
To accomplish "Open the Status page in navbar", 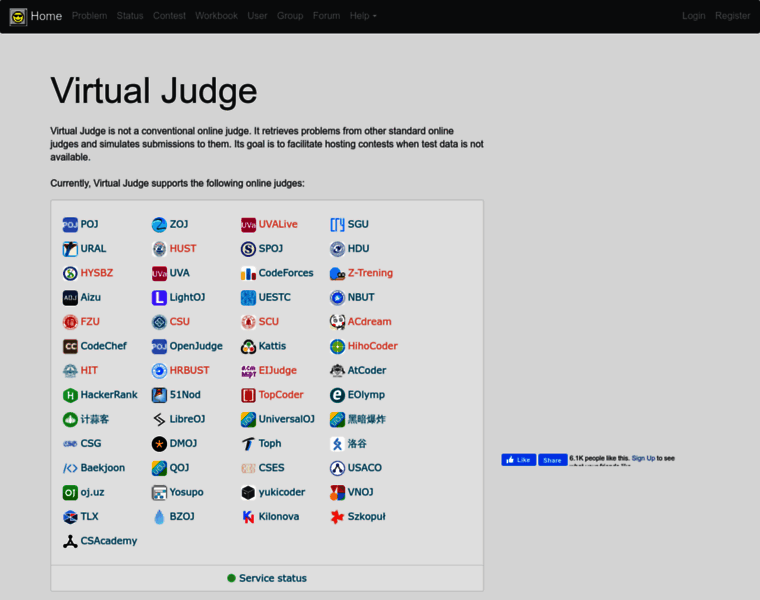I will (x=130, y=16).
